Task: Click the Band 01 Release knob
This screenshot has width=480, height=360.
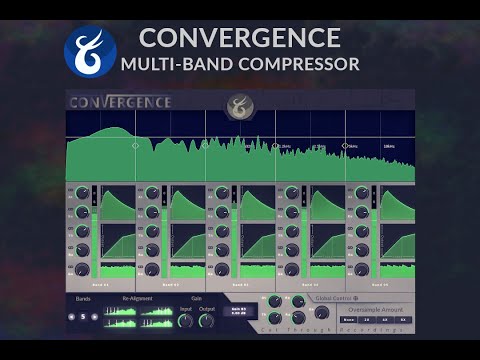Action: coord(82,212)
